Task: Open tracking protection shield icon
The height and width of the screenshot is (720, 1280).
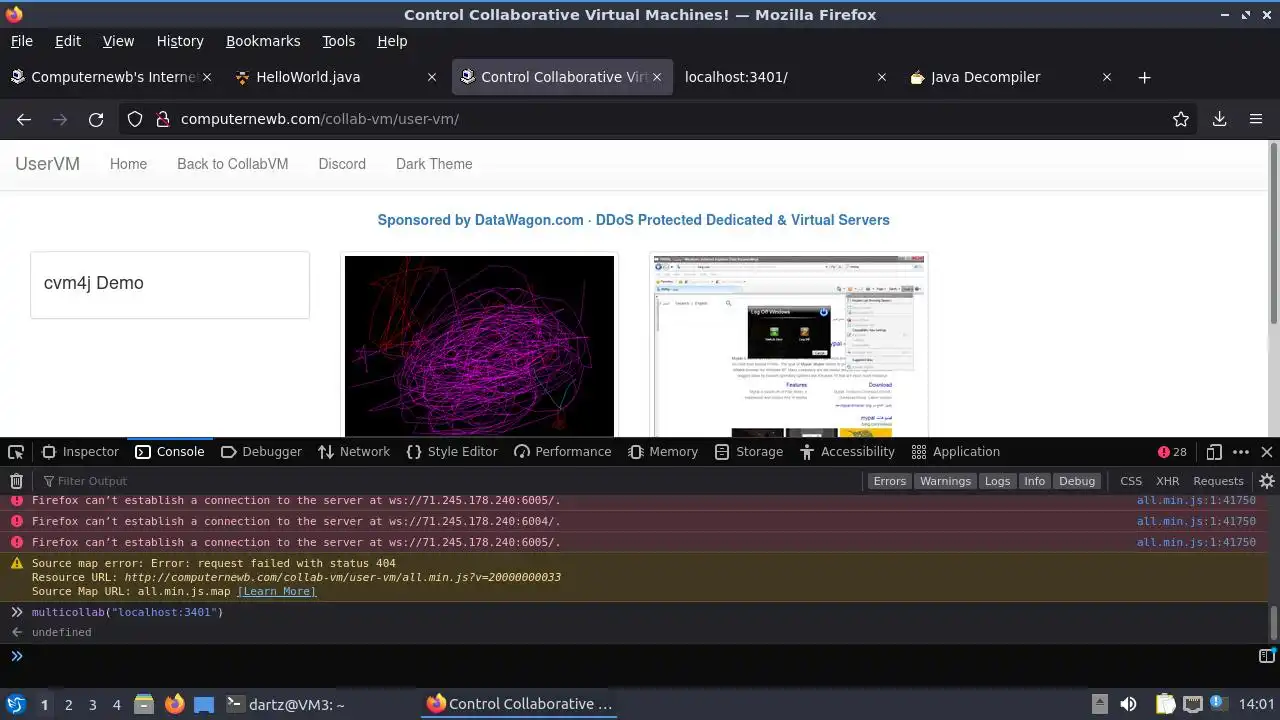Action: click(135, 119)
